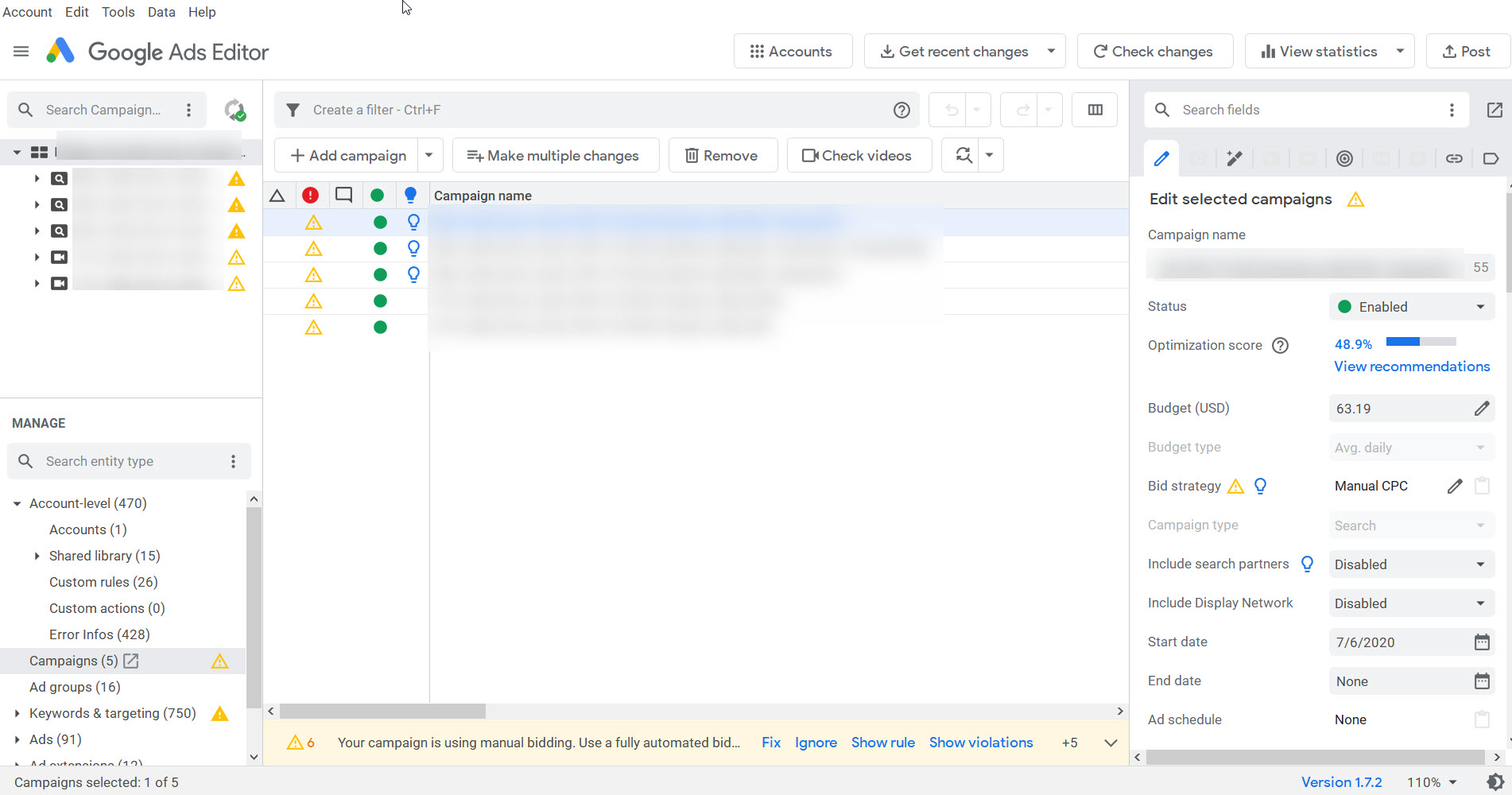This screenshot has width=1512, height=795.
Task: Click the label tag icon in the right panel
Action: pyautogui.click(x=1491, y=158)
